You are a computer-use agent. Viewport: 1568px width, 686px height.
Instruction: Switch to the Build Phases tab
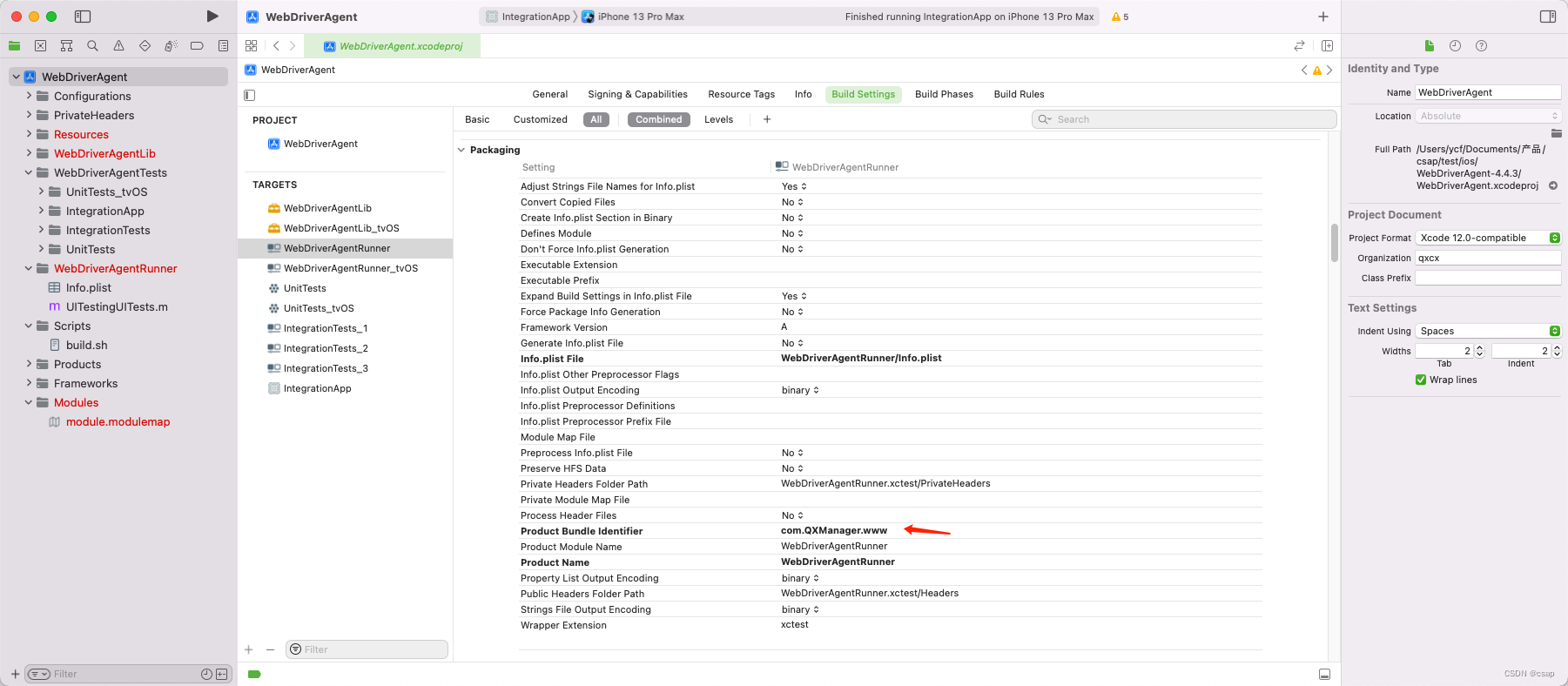[944, 94]
